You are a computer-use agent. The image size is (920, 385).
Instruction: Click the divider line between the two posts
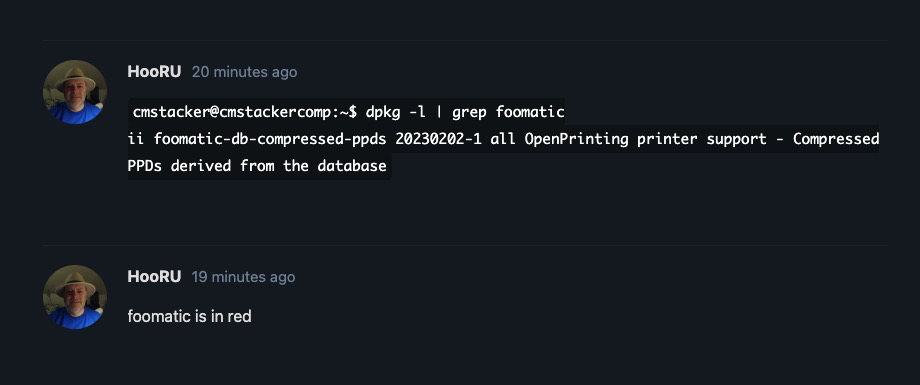(x=465, y=245)
